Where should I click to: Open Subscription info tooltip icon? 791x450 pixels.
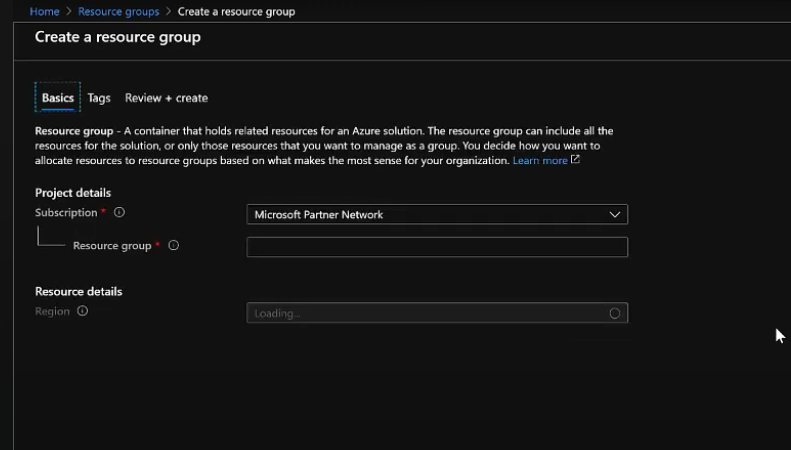119,212
